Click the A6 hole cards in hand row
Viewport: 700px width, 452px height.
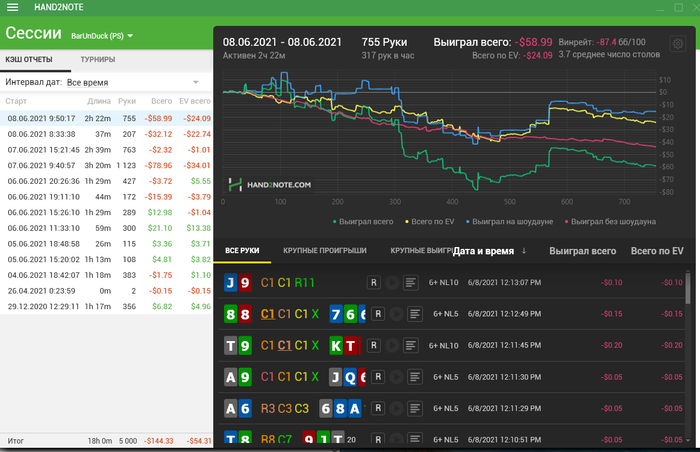238,408
